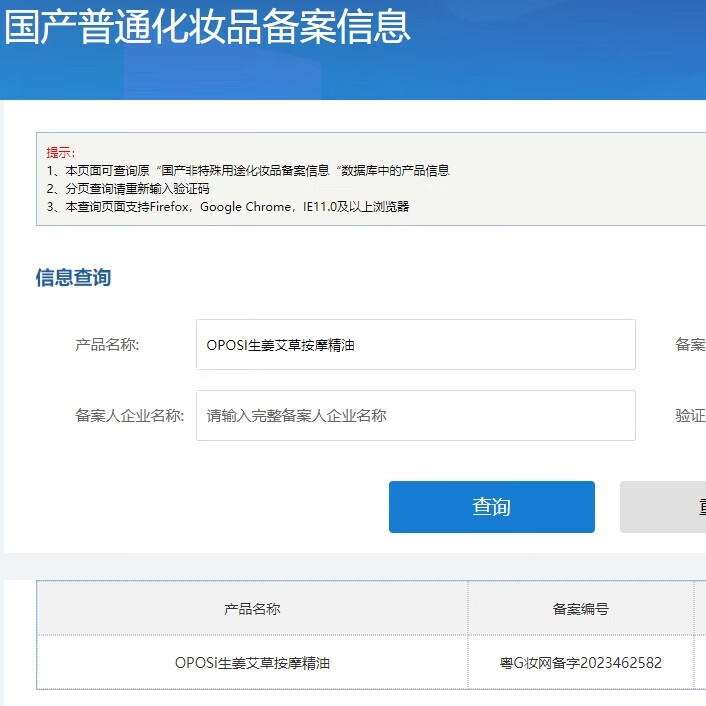The height and width of the screenshot is (706, 706).
Task: Click the hint line listing Firefox and Google Chrome
Action: (228, 207)
